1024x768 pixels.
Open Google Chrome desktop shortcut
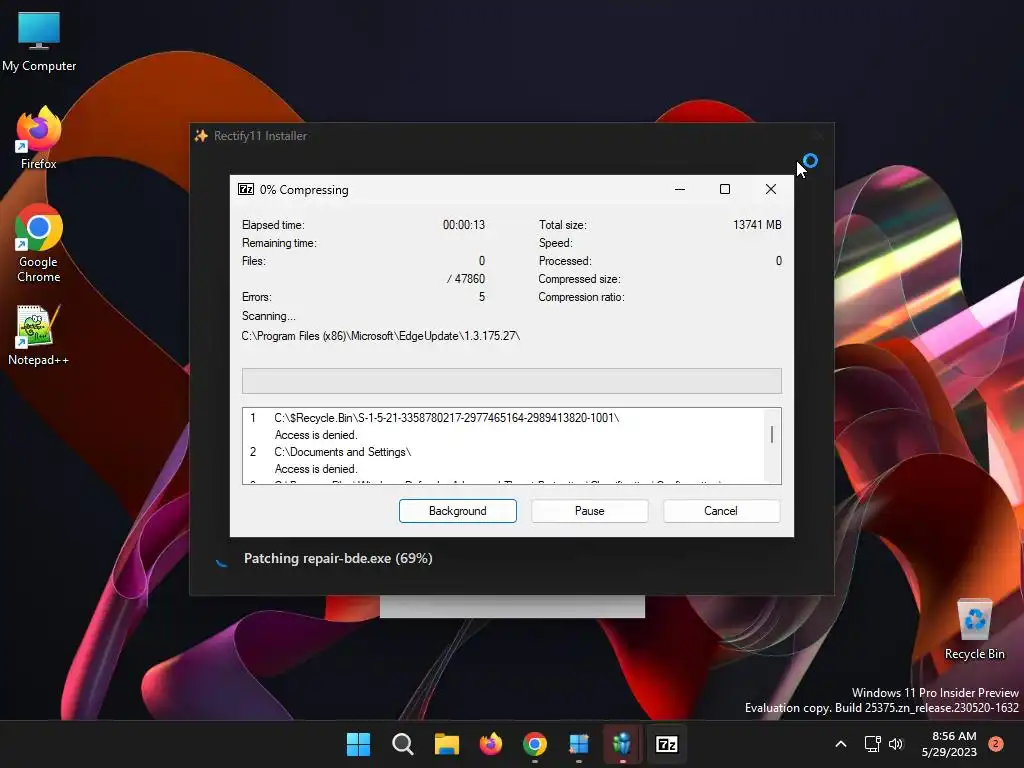(x=39, y=243)
